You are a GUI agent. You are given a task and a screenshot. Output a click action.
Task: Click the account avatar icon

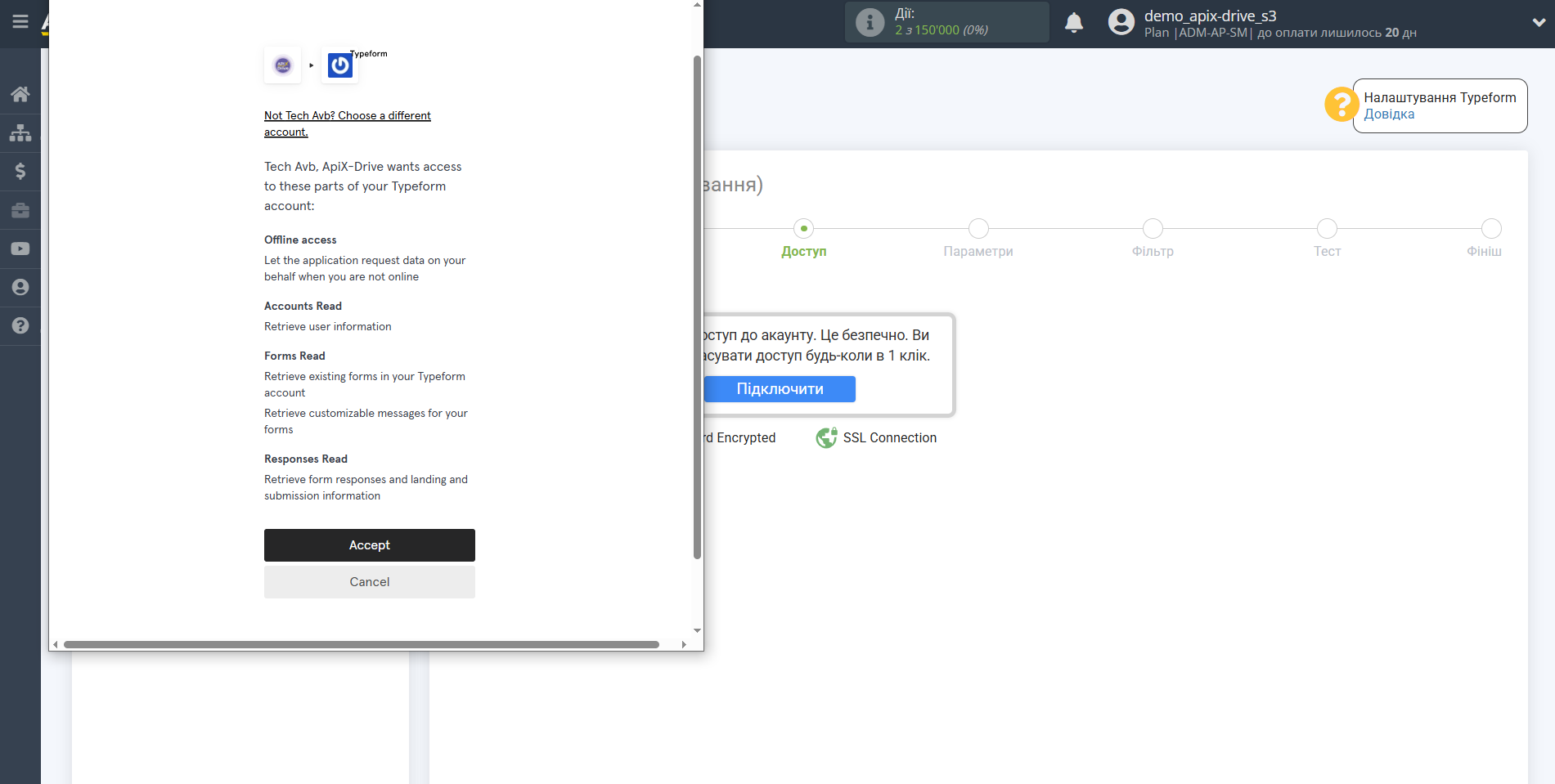tap(1121, 22)
